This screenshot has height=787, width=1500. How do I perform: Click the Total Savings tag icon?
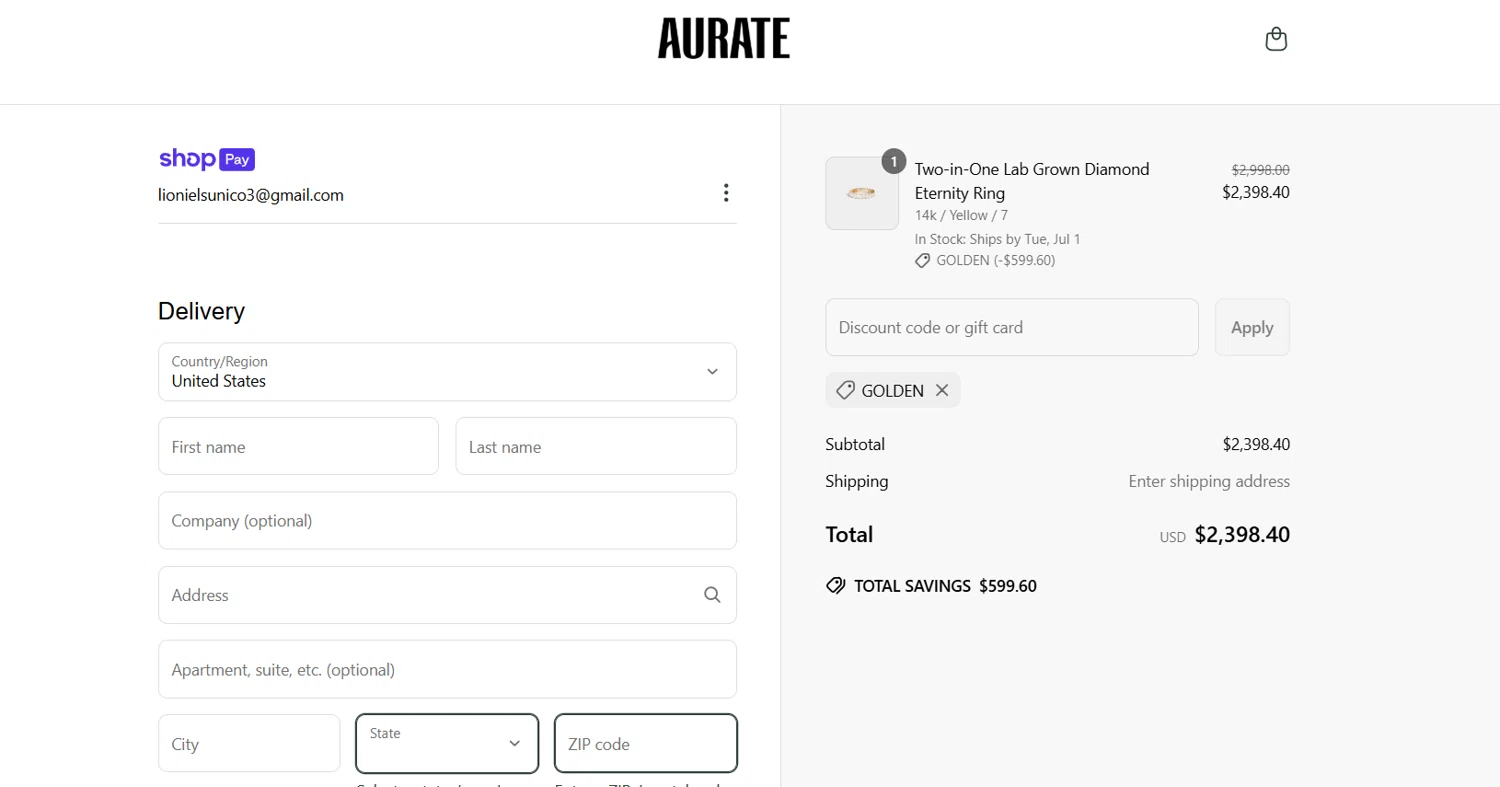[x=836, y=585]
